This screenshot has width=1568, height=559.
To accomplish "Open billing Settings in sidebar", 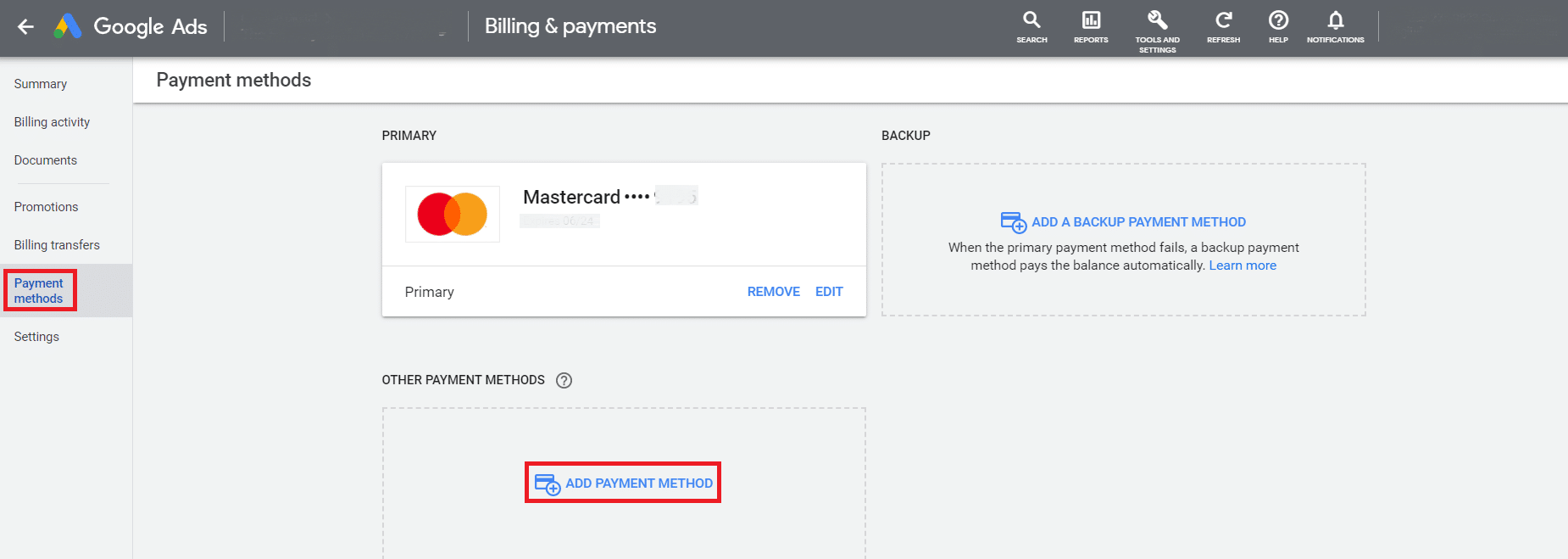I will click(x=36, y=337).
